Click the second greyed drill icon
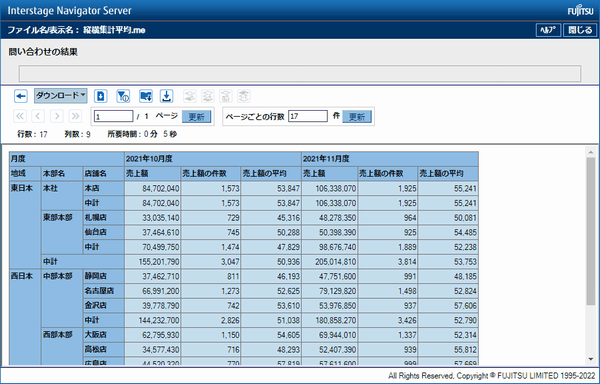The height and width of the screenshot is (384, 600). (x=208, y=96)
